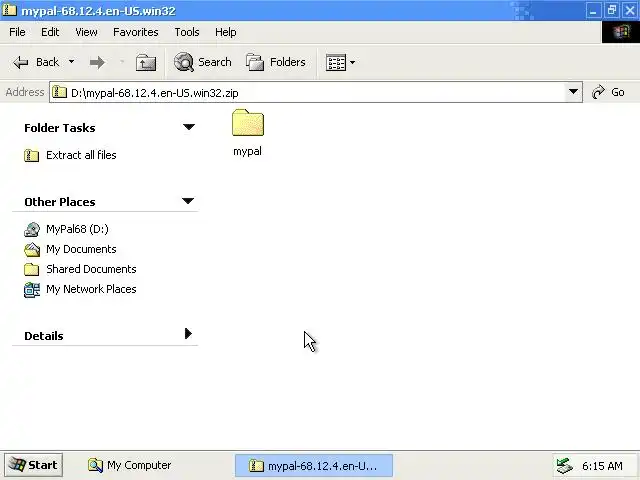Viewport: 640px width, 480px height.
Task: Expand the Details section
Action: tap(188, 334)
